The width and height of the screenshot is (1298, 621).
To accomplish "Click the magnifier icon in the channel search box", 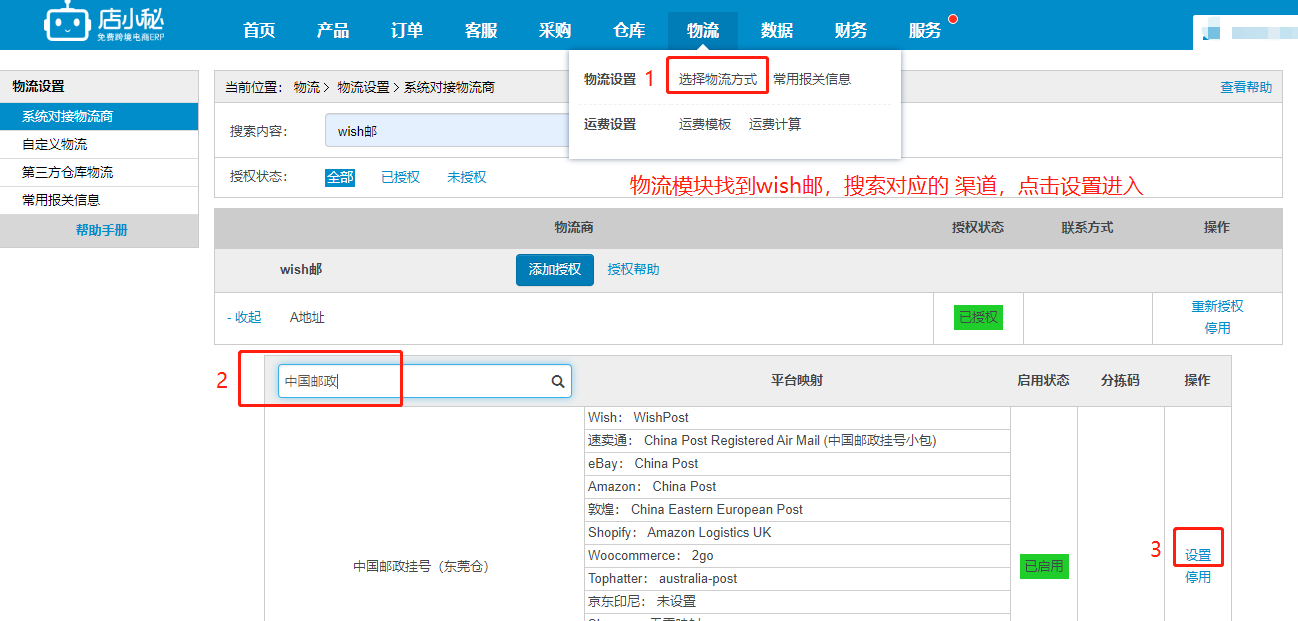I will (558, 381).
